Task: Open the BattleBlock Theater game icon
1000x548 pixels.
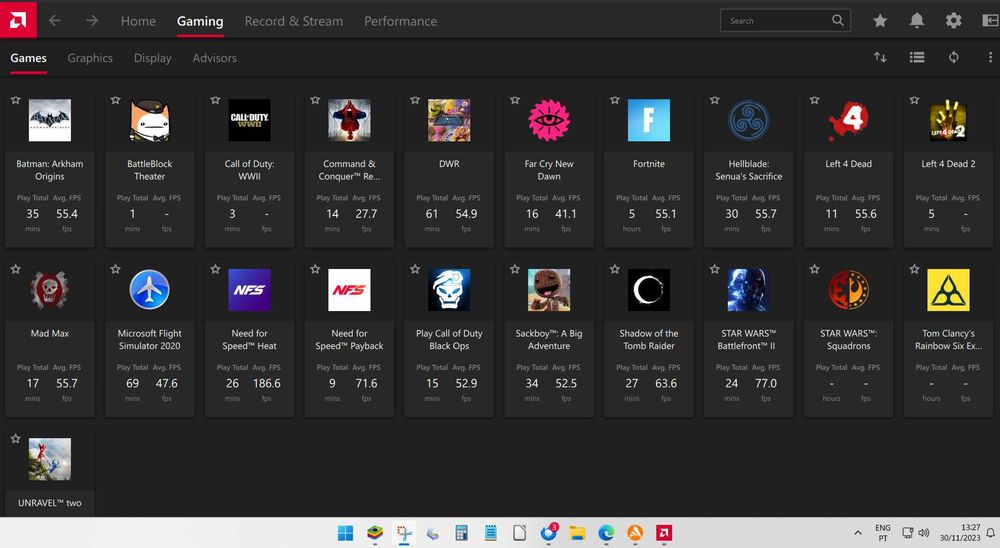Action: point(149,120)
